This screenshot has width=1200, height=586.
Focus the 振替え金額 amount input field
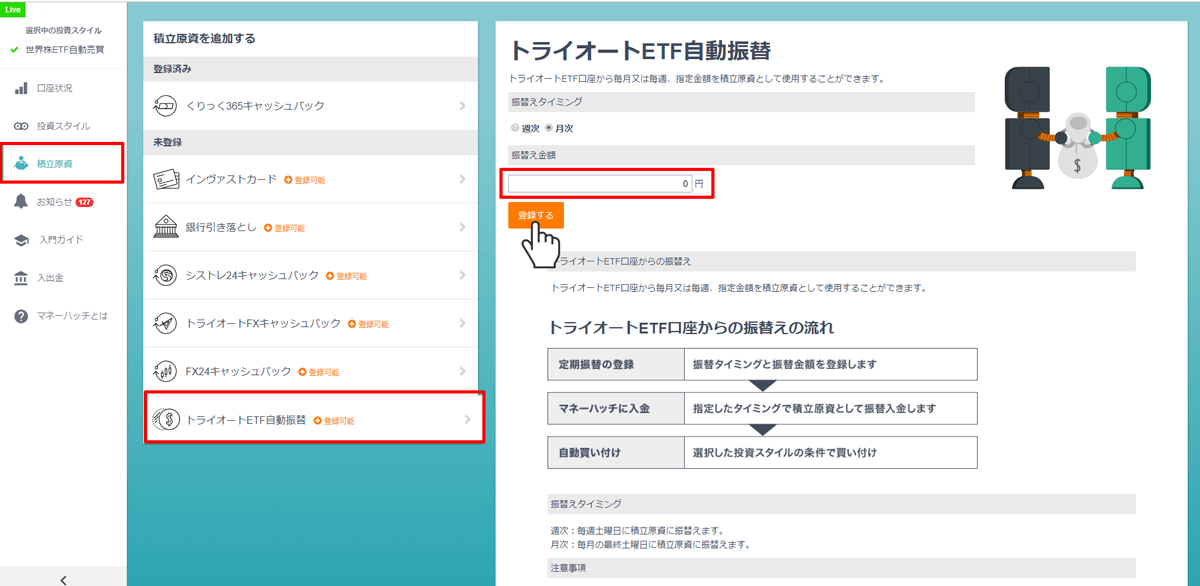pyautogui.click(x=600, y=184)
